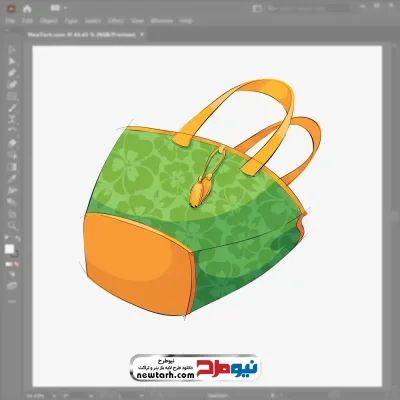Viewport: 400px width, 400px height.
Task: Select the Selection tool arrow
Action: tap(12, 50)
